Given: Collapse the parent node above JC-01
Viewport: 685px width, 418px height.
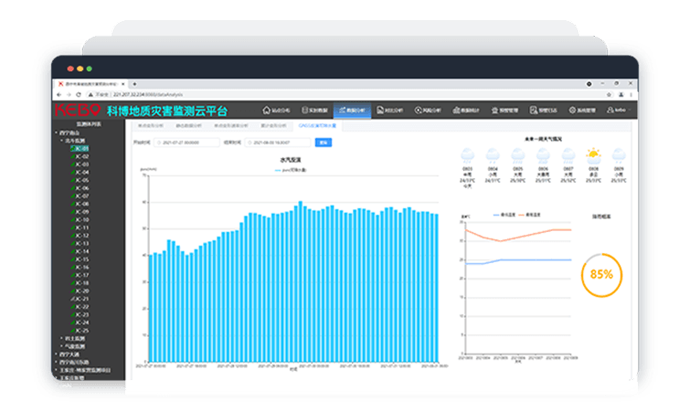Looking at the screenshot, I should (63, 141).
